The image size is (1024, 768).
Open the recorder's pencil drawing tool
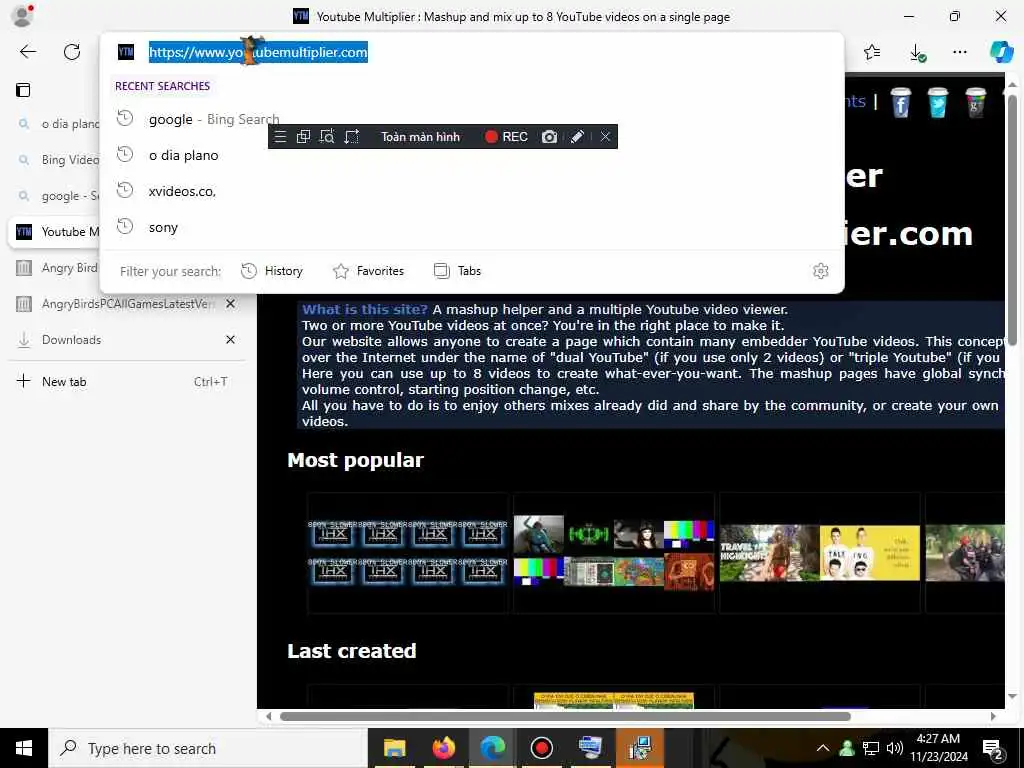click(x=577, y=136)
